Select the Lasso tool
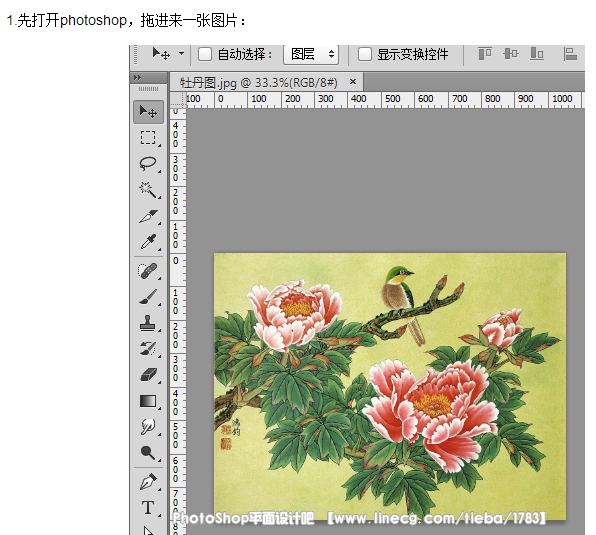The image size is (596, 535). point(148,163)
